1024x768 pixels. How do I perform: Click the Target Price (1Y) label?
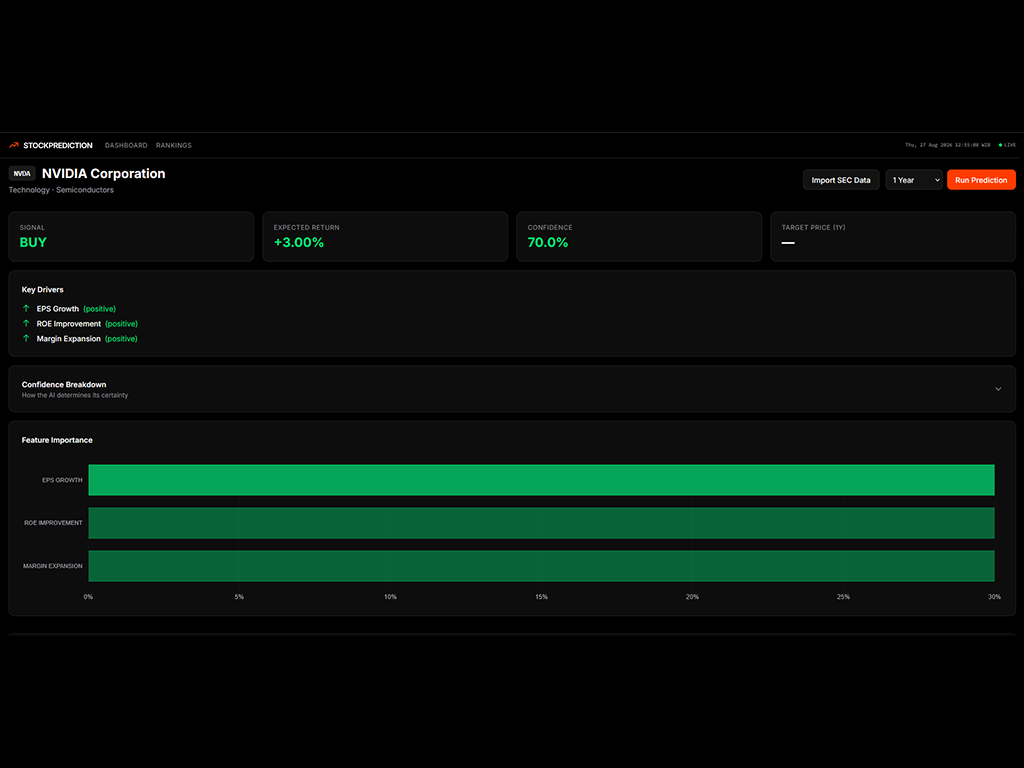[x=813, y=227]
